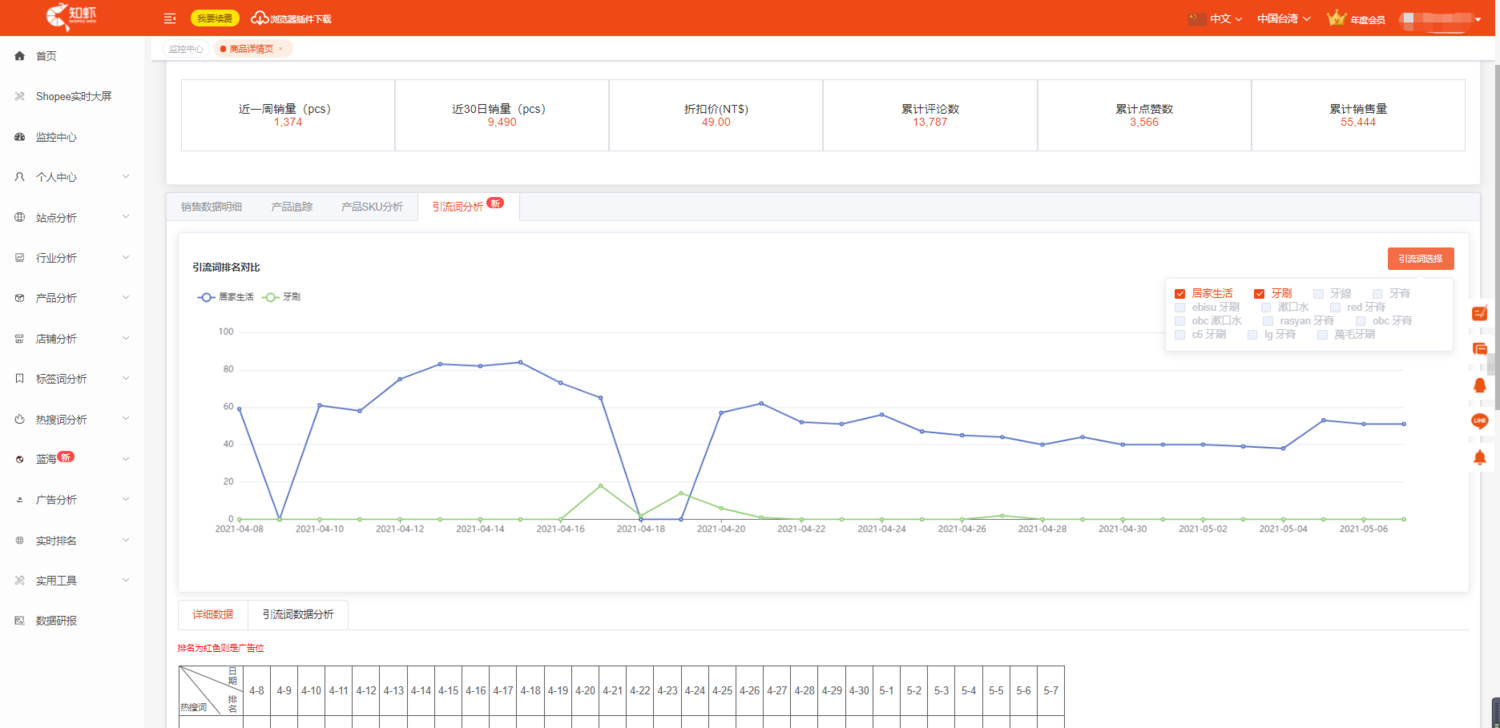Open the 中国台湾 site dropdown
This screenshot has width=1500, height=728.
1284,18
